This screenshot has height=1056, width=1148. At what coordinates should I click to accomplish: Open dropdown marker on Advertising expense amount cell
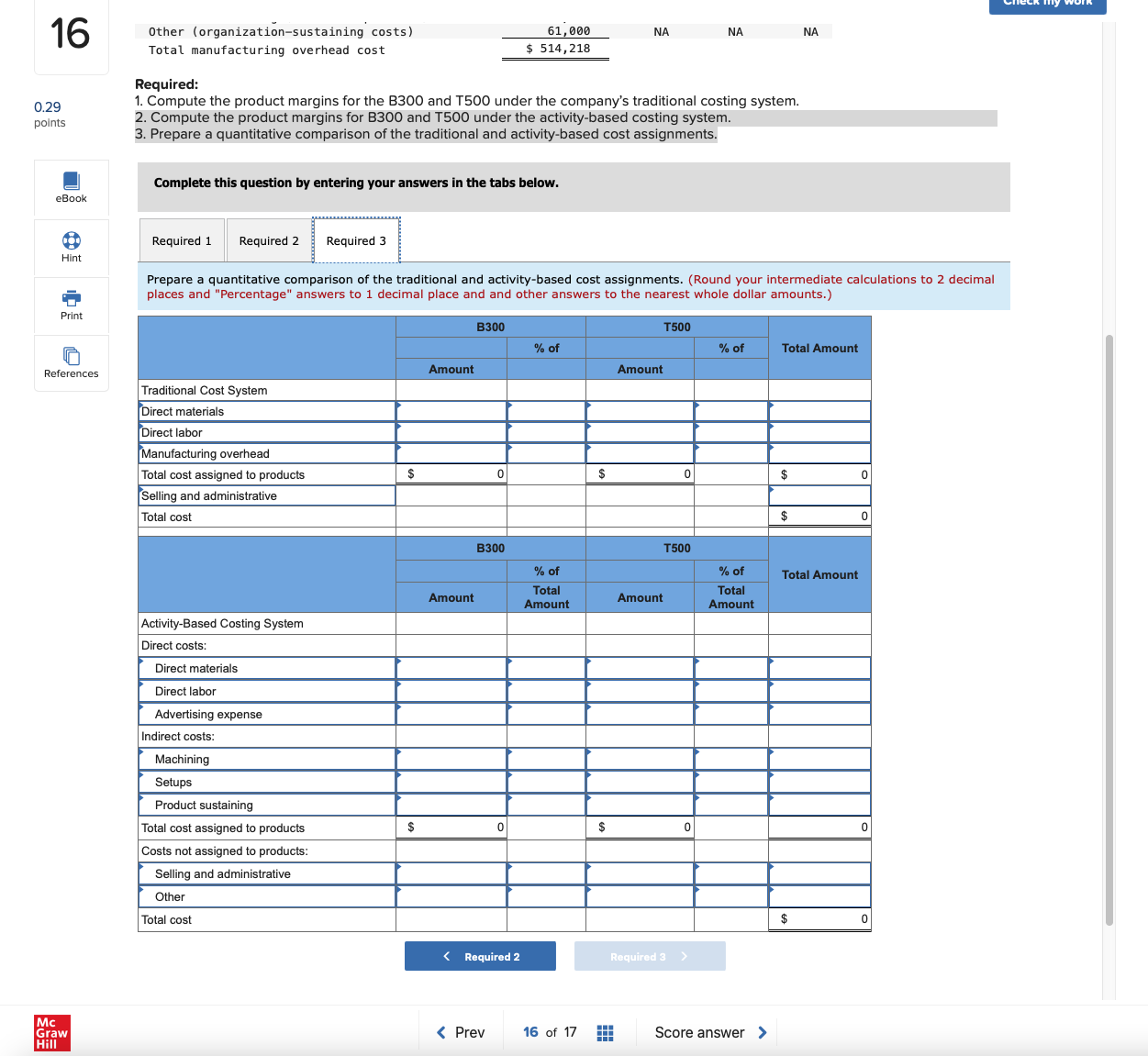[x=397, y=708]
